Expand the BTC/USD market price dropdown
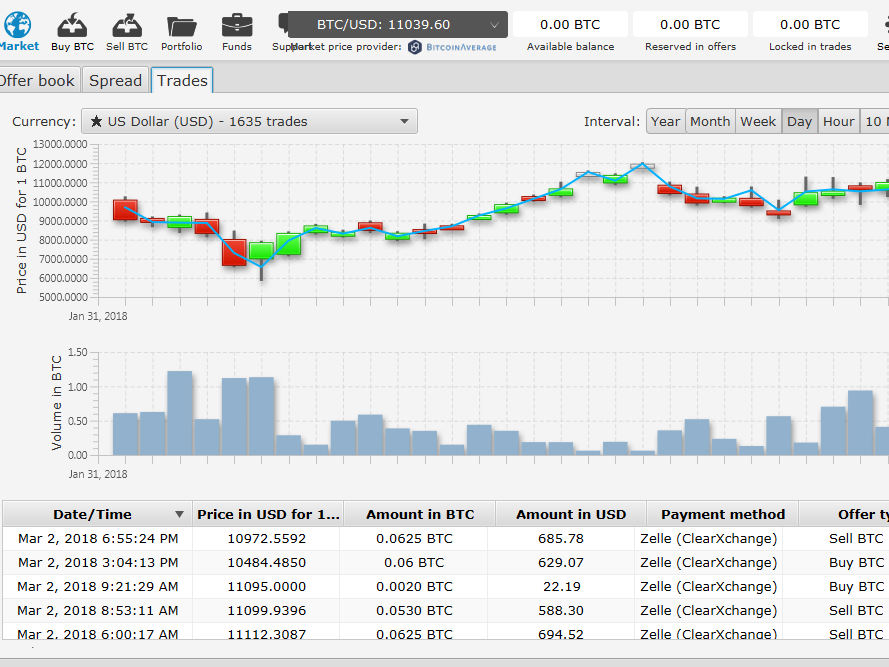 tap(398, 24)
